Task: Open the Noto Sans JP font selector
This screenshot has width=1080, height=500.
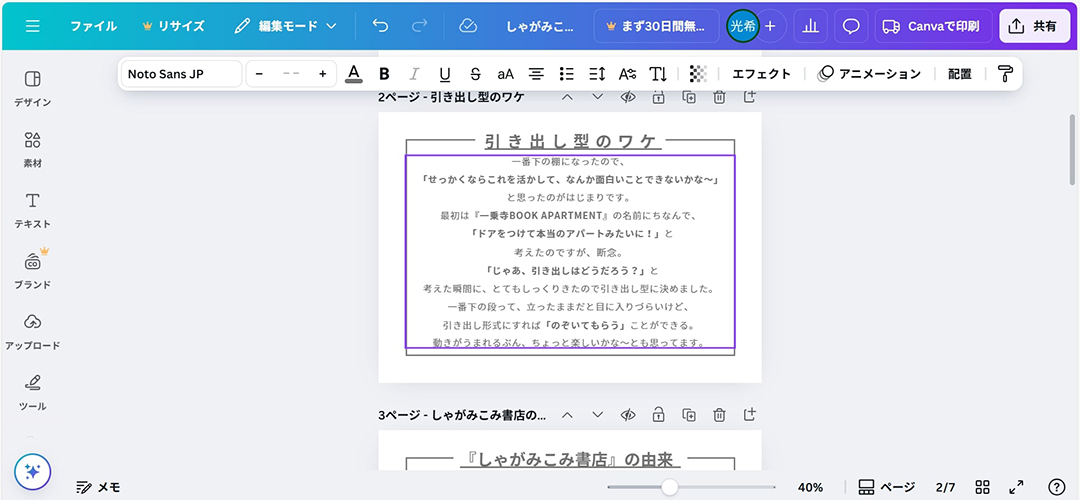Action: pyautogui.click(x=182, y=74)
